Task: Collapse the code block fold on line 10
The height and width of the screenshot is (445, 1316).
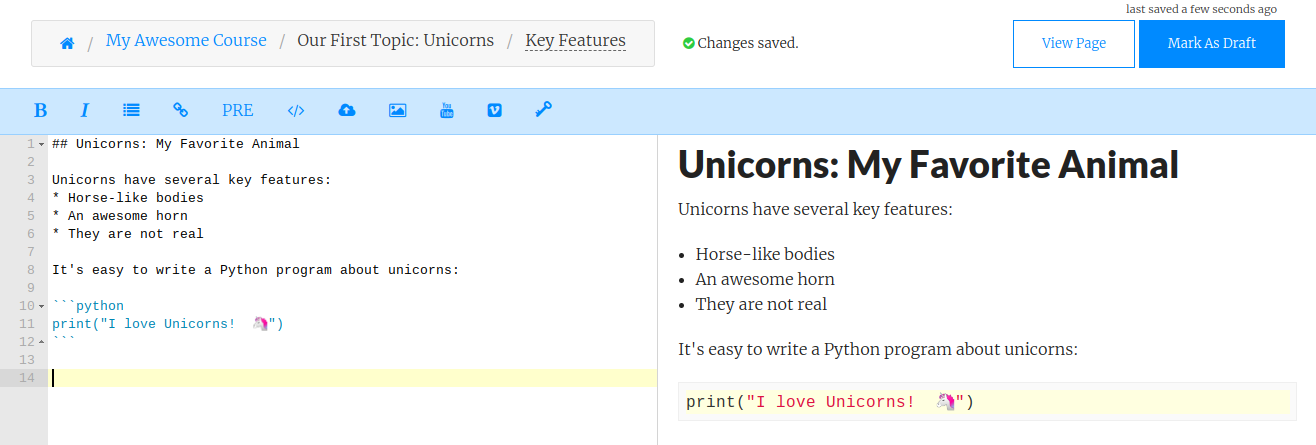Action: pyautogui.click(x=42, y=306)
